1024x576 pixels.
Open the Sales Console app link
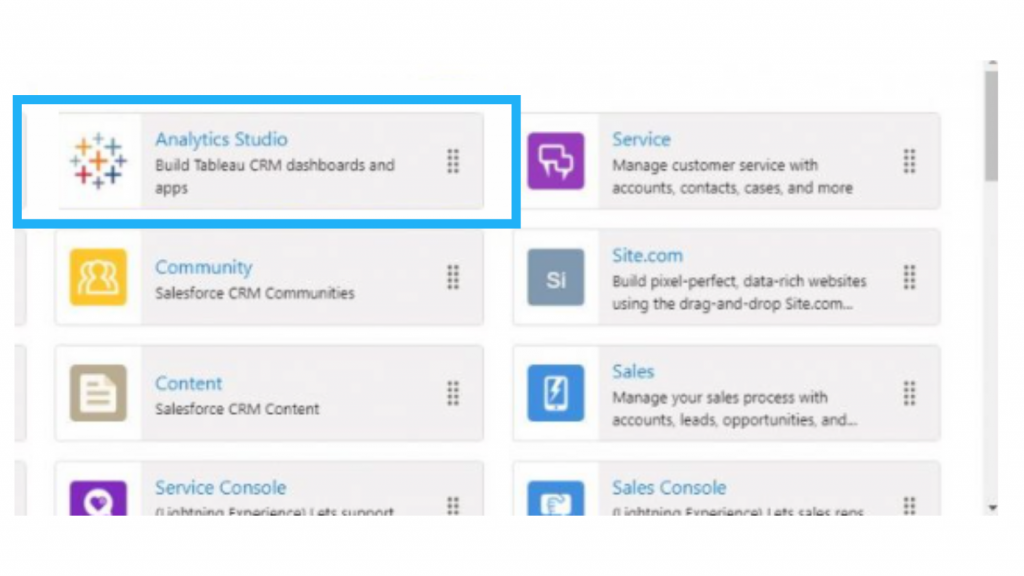(669, 488)
